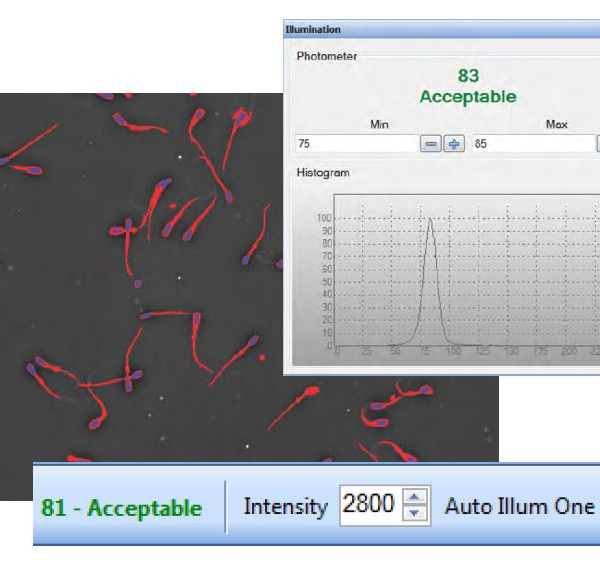Click the histogram peak on the curve

pyautogui.click(x=430, y=220)
